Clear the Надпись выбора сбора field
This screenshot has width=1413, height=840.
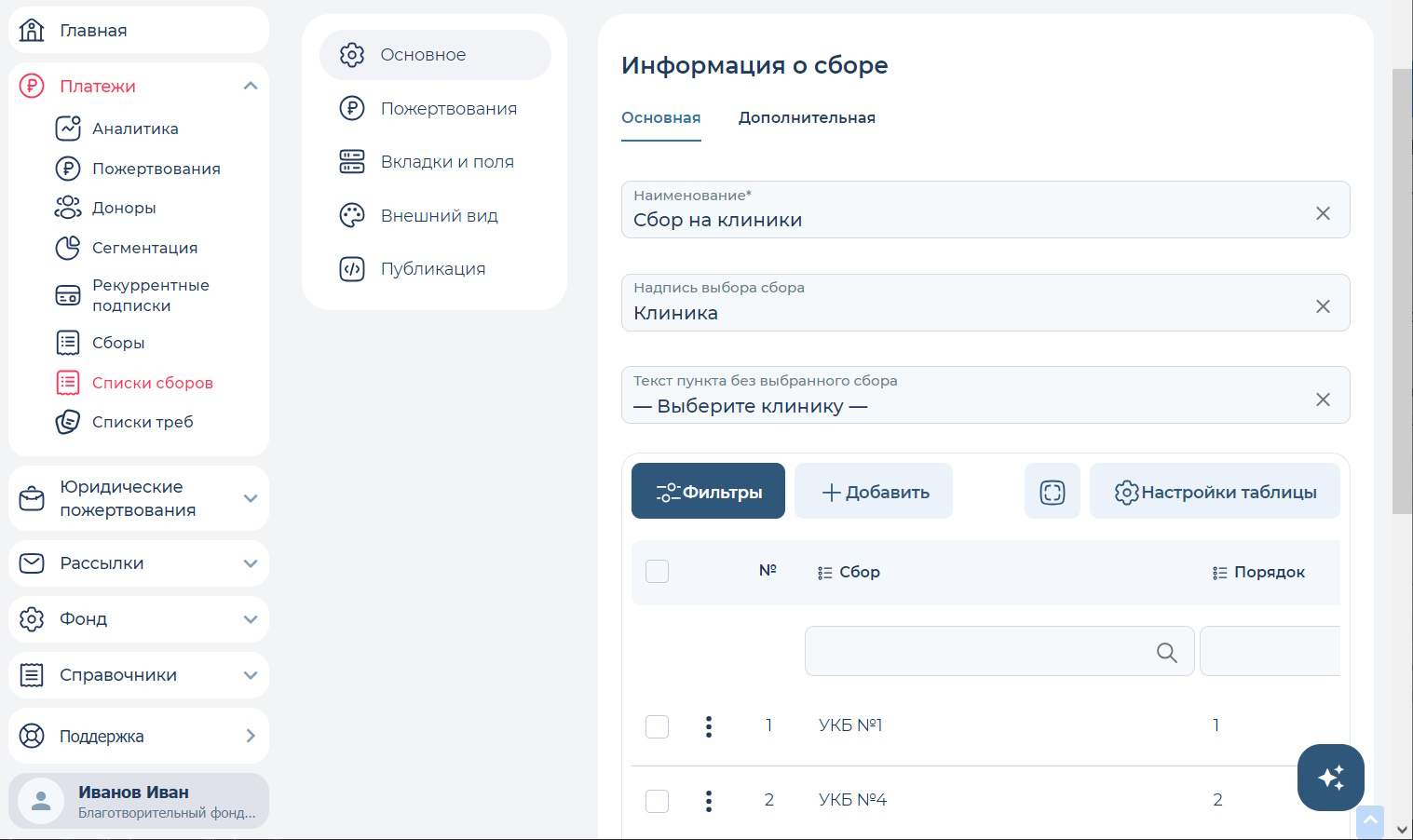point(1323,306)
